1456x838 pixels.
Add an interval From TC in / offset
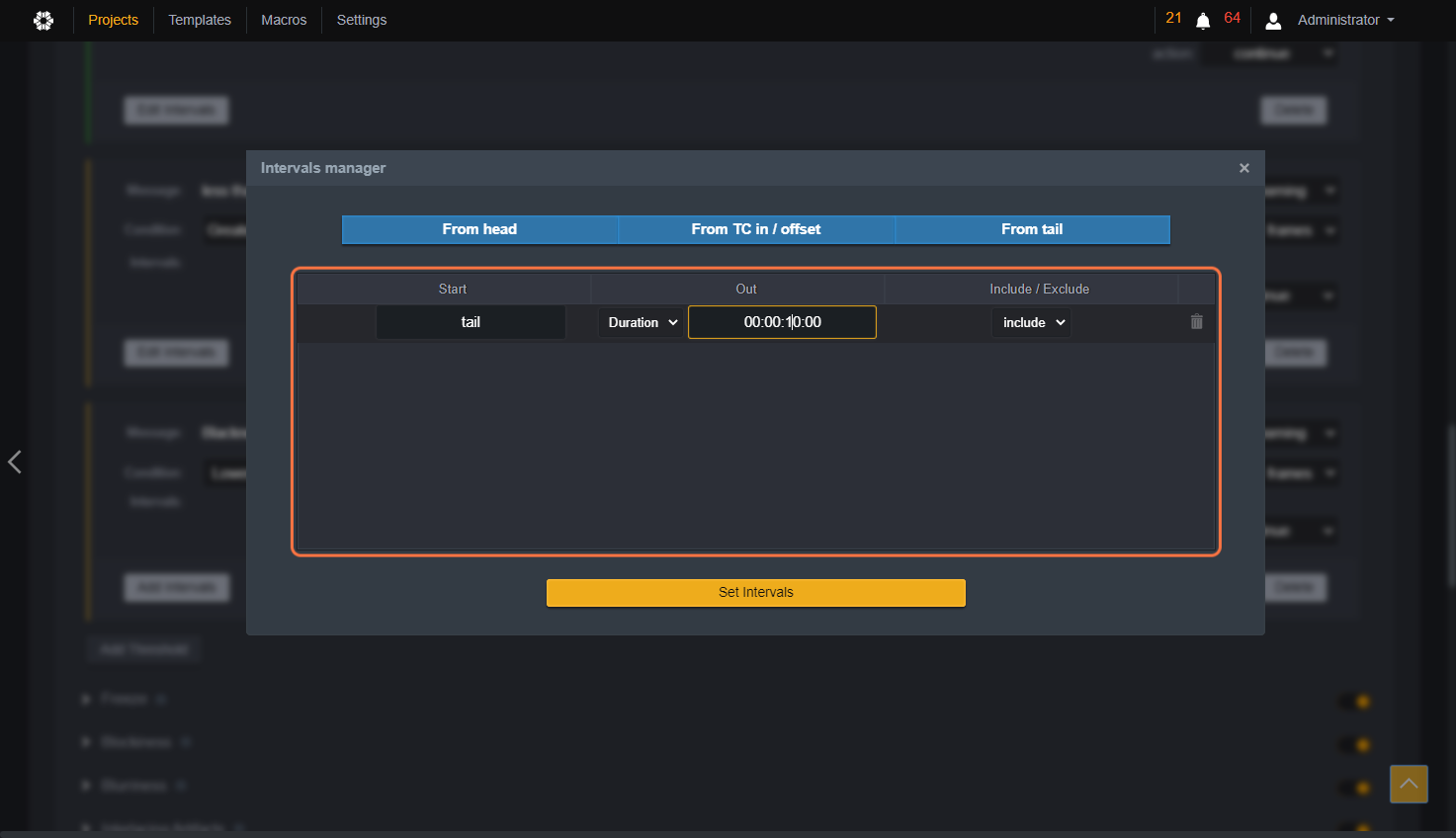[x=756, y=229]
